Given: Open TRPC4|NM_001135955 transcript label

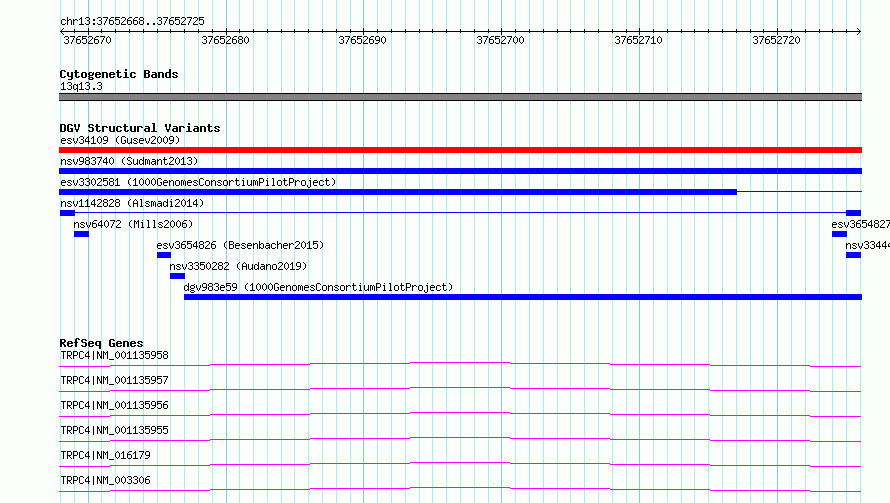Looking at the screenshot, I should (x=114, y=430).
